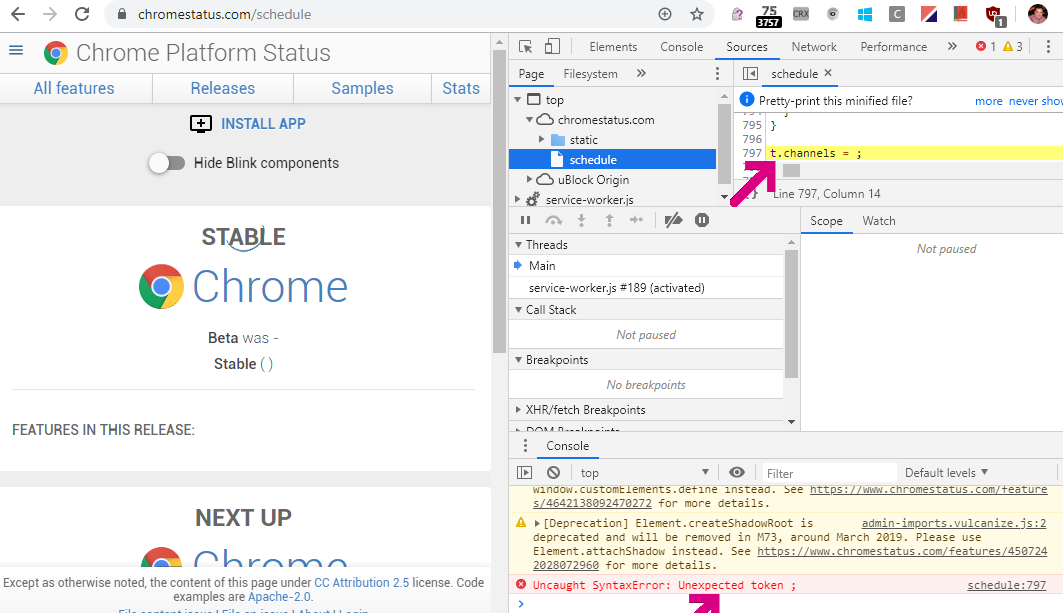Image resolution: width=1063 pixels, height=613 pixels.
Task: Clear the console with the no-entry icon
Action: tap(554, 472)
